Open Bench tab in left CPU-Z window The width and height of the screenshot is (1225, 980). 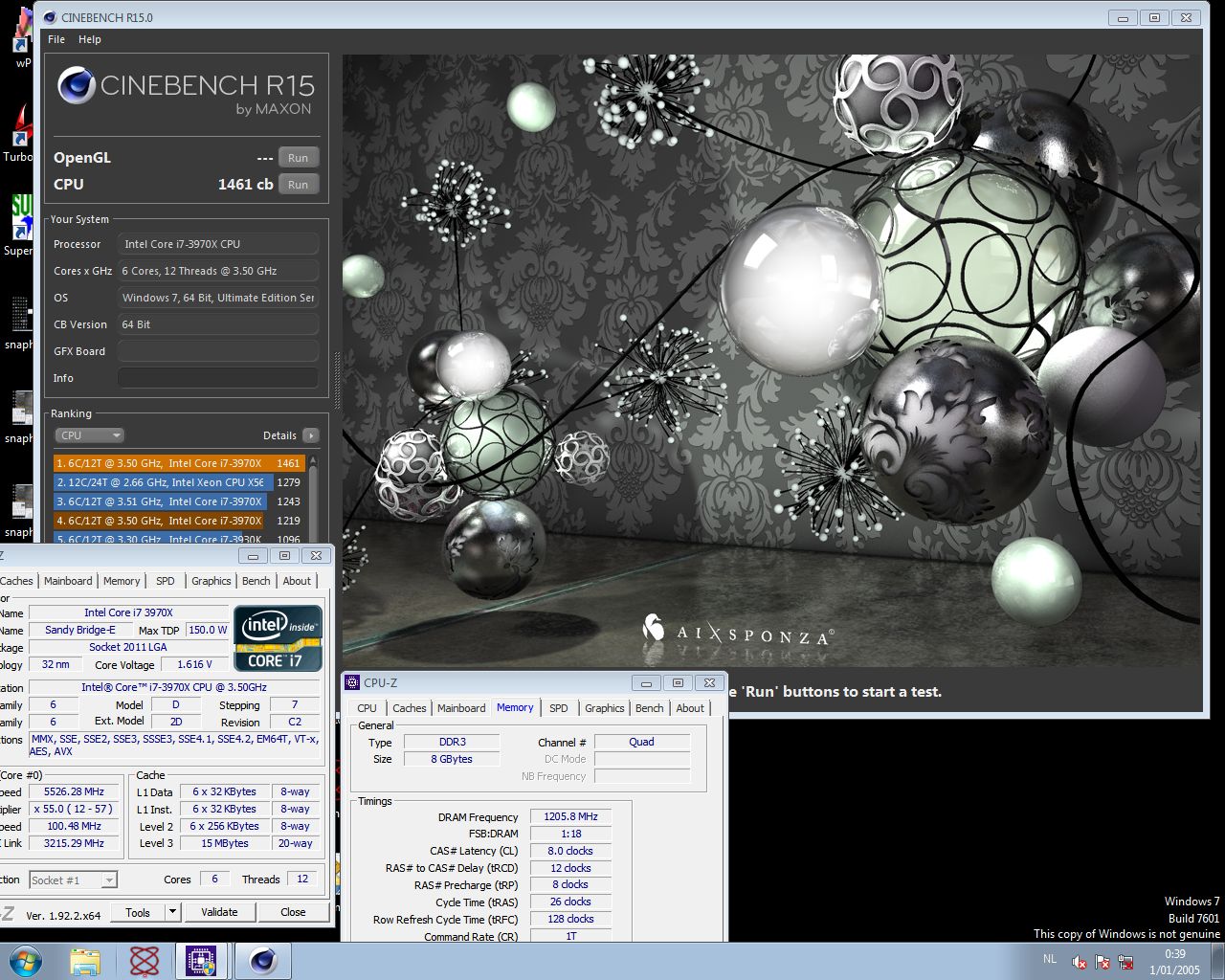[256, 581]
